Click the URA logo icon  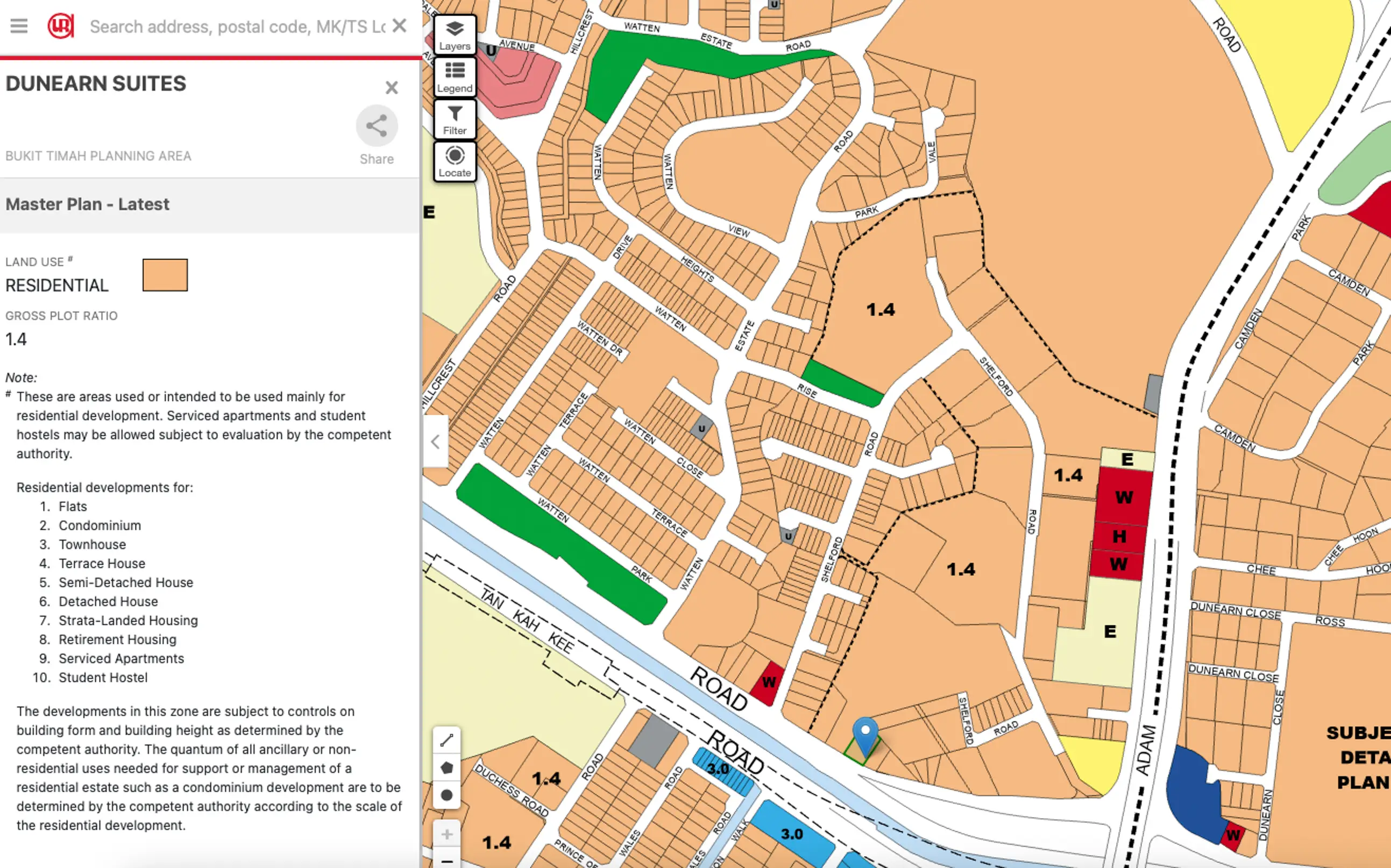click(x=60, y=26)
